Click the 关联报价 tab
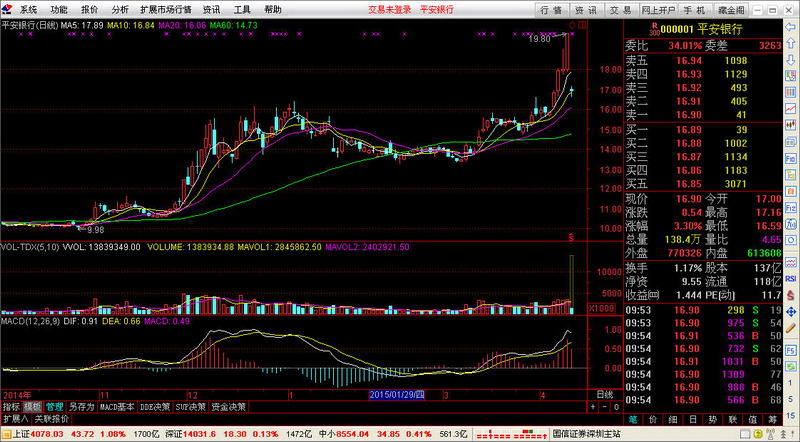Screen dimensions: 800x442 (52, 419)
